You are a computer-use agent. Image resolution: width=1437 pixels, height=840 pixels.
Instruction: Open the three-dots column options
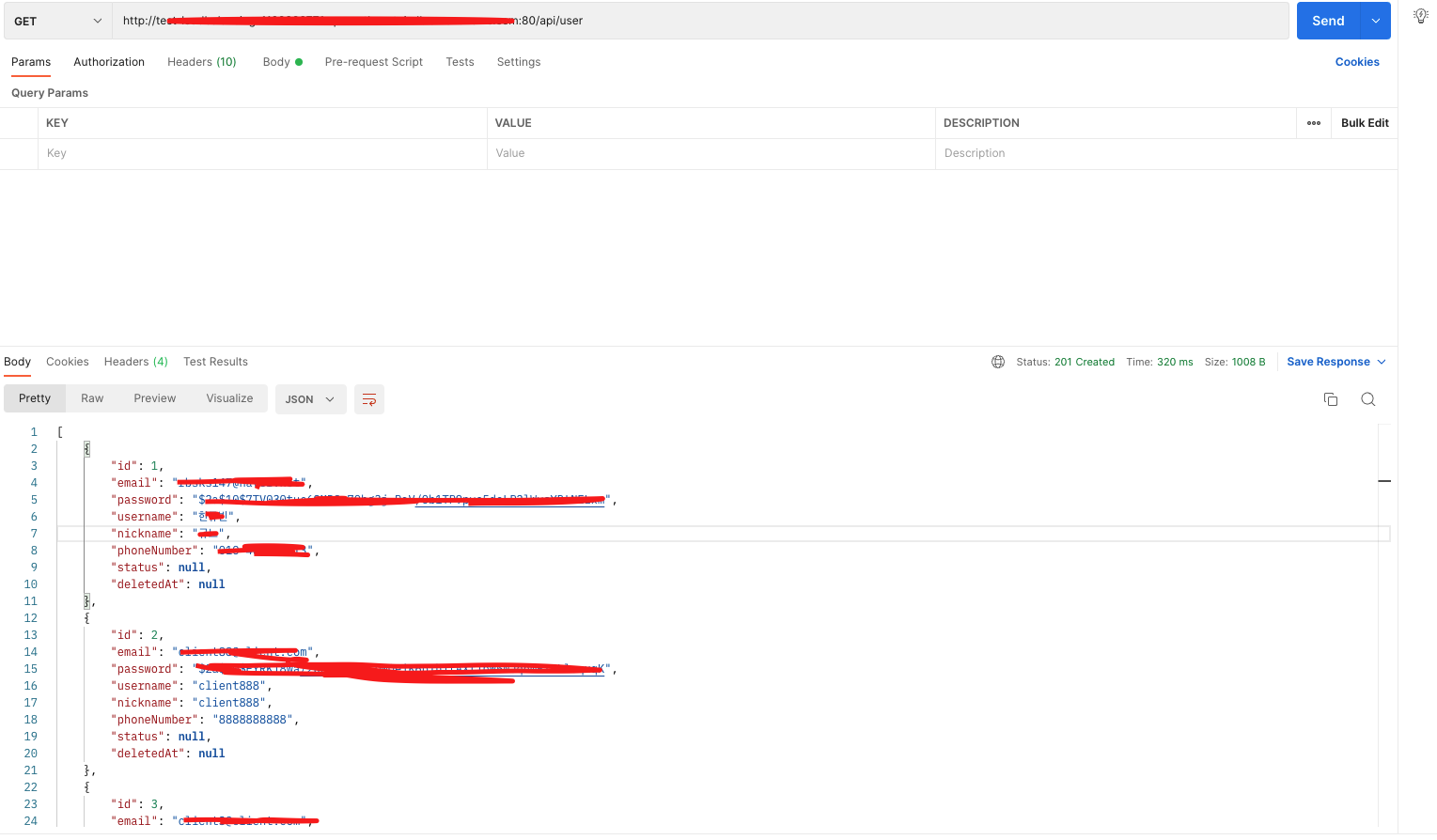point(1314,123)
